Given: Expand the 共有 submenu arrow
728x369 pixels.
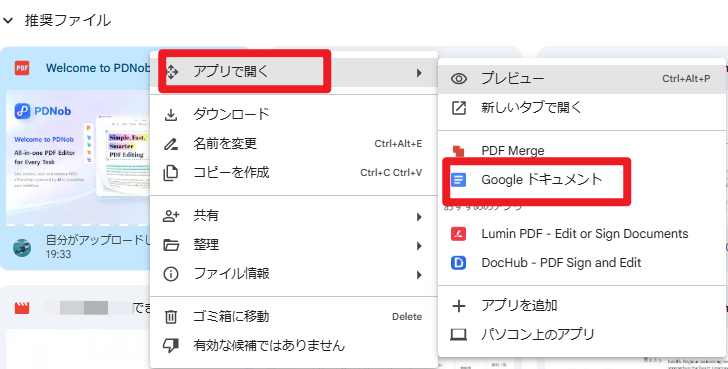Looking at the screenshot, I should point(419,217).
